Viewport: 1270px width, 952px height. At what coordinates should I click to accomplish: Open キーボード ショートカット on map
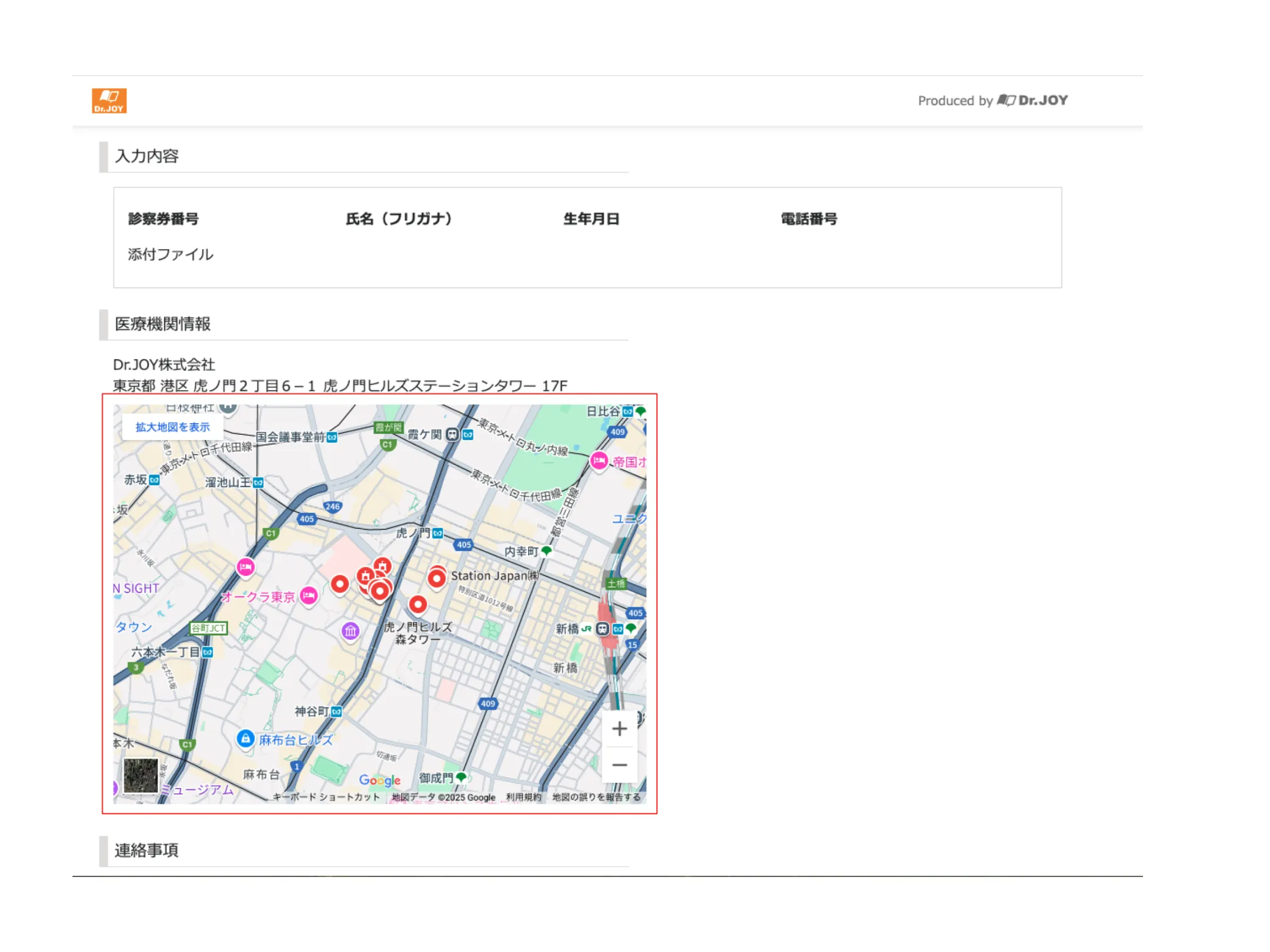pos(326,797)
